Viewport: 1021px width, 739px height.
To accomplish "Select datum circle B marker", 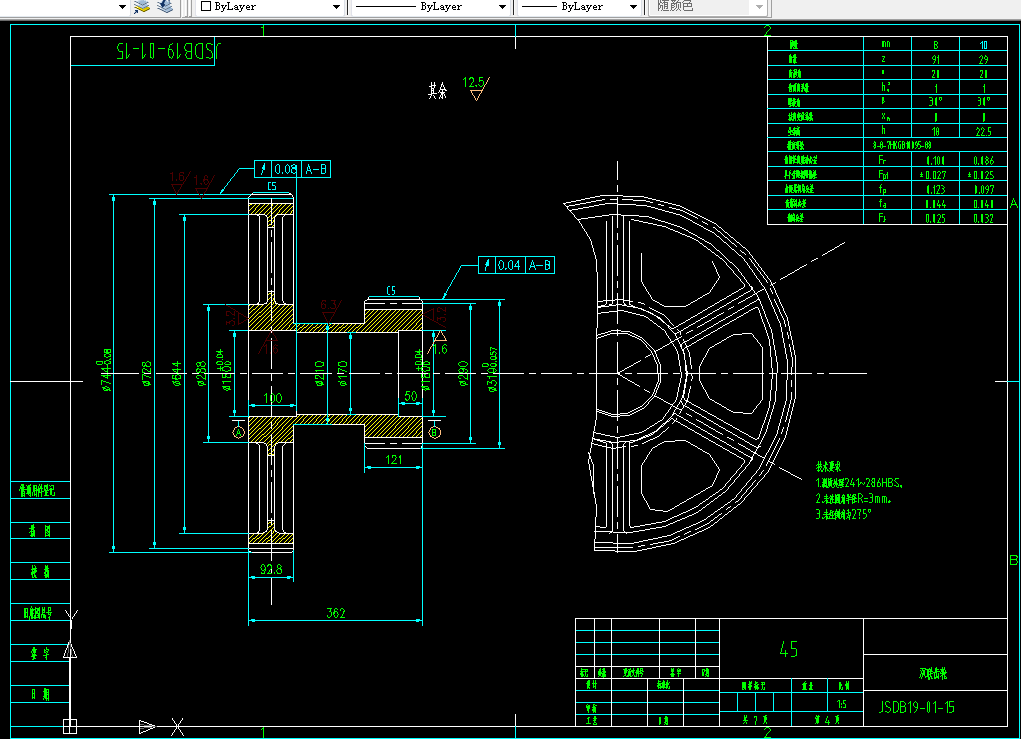I will [435, 432].
